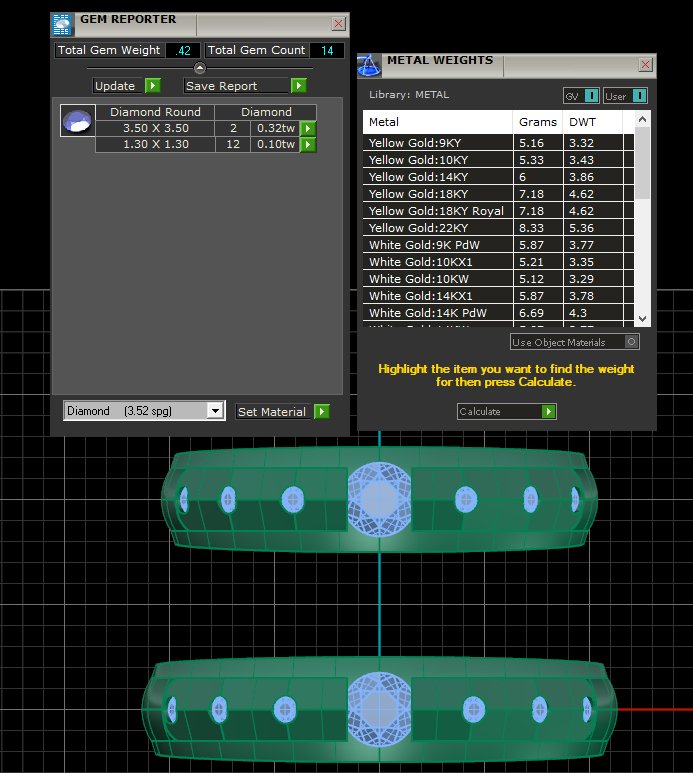Viewport: 693px width, 773px height.
Task: Click the 0.10tw weight cell
Action: coord(276,144)
